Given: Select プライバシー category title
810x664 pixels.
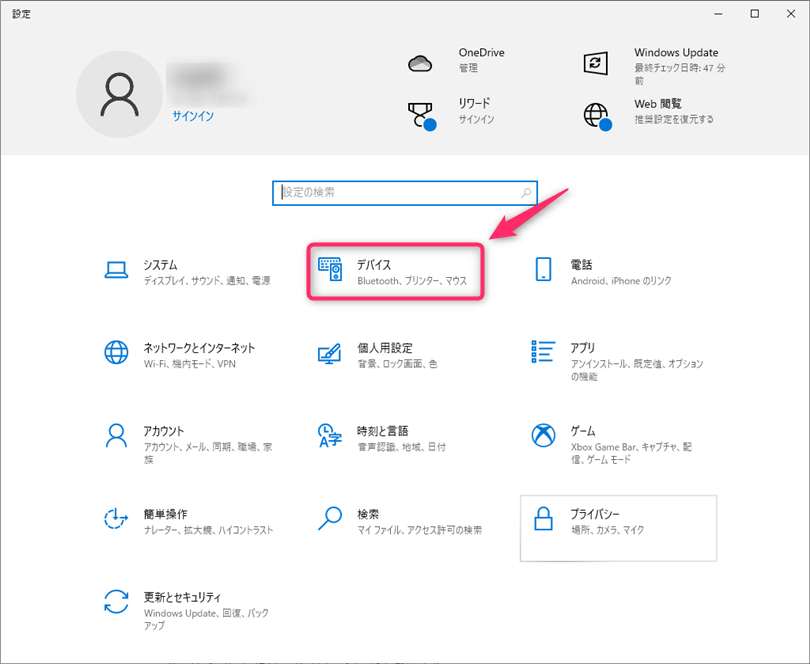Looking at the screenshot, I should point(595,514).
